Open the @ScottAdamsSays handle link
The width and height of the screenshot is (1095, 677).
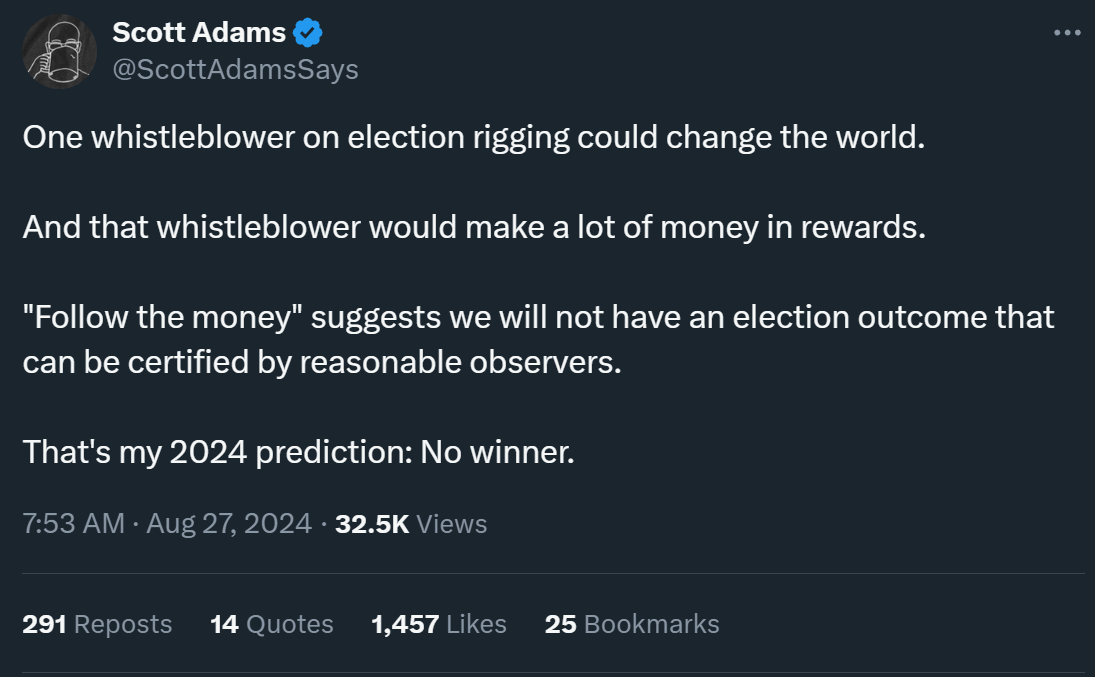tap(235, 69)
